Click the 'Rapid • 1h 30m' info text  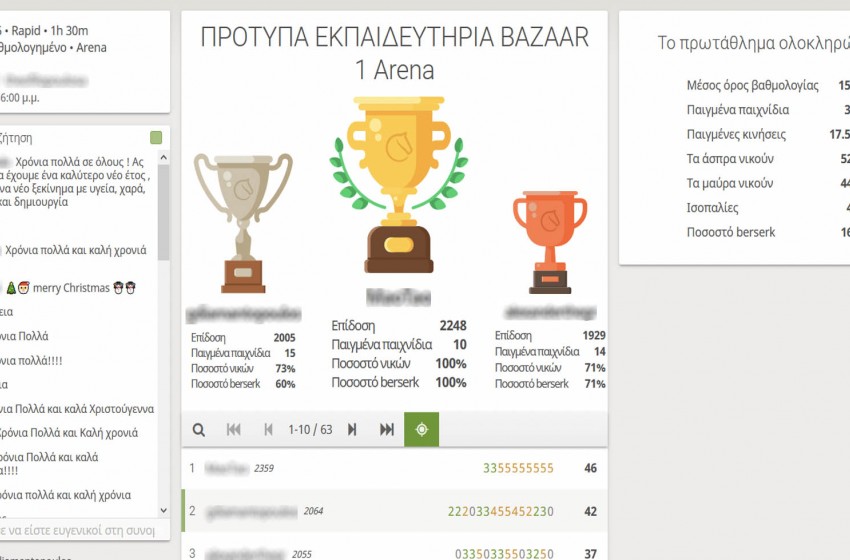coord(49,30)
